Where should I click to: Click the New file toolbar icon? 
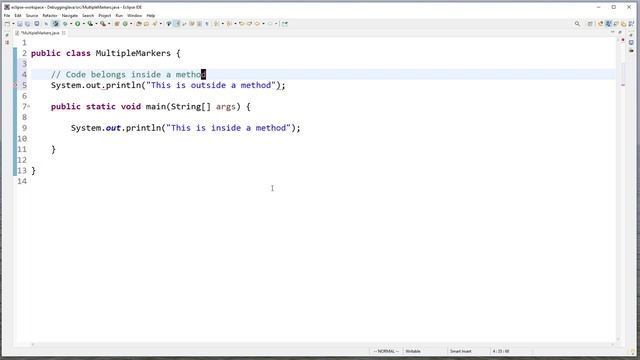pos(7,24)
